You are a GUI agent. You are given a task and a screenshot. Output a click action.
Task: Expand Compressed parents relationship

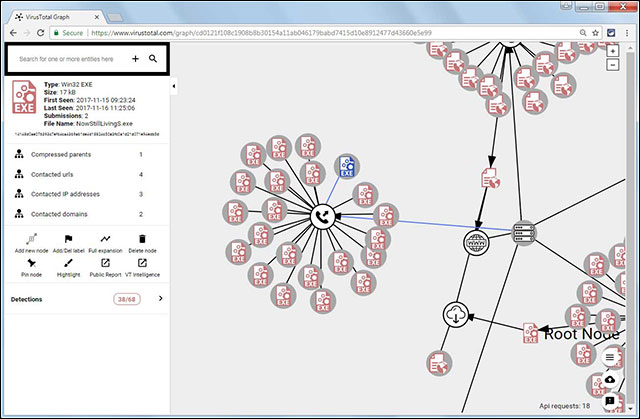[x=87, y=155]
